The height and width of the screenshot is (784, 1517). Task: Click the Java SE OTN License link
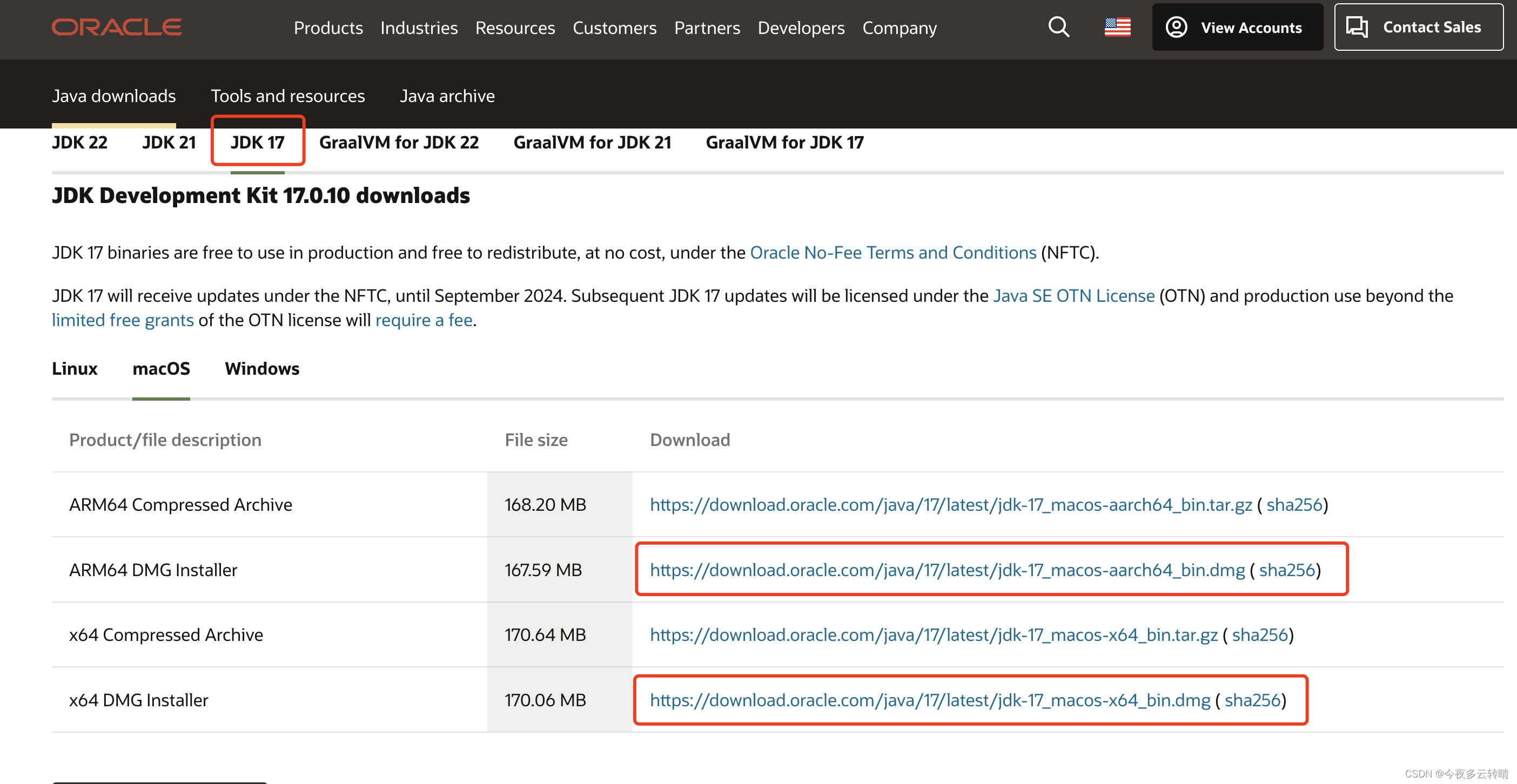click(x=1073, y=295)
